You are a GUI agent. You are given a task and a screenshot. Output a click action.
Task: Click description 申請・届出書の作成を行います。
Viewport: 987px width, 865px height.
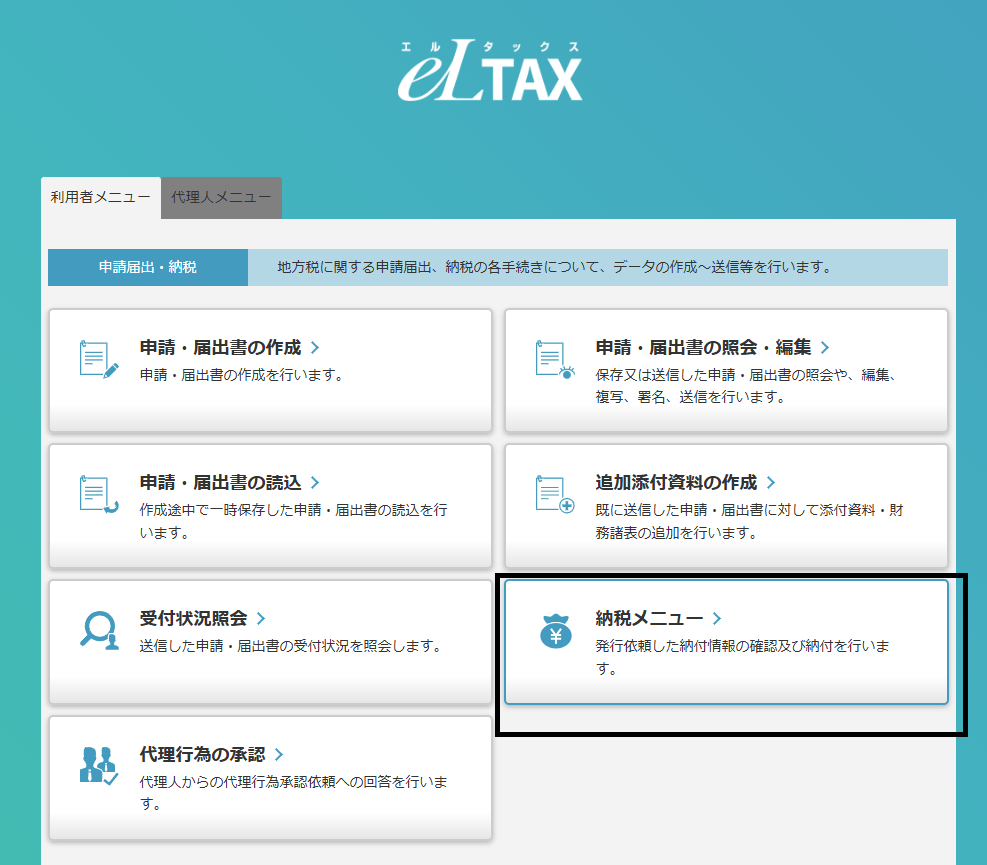[x=241, y=375]
